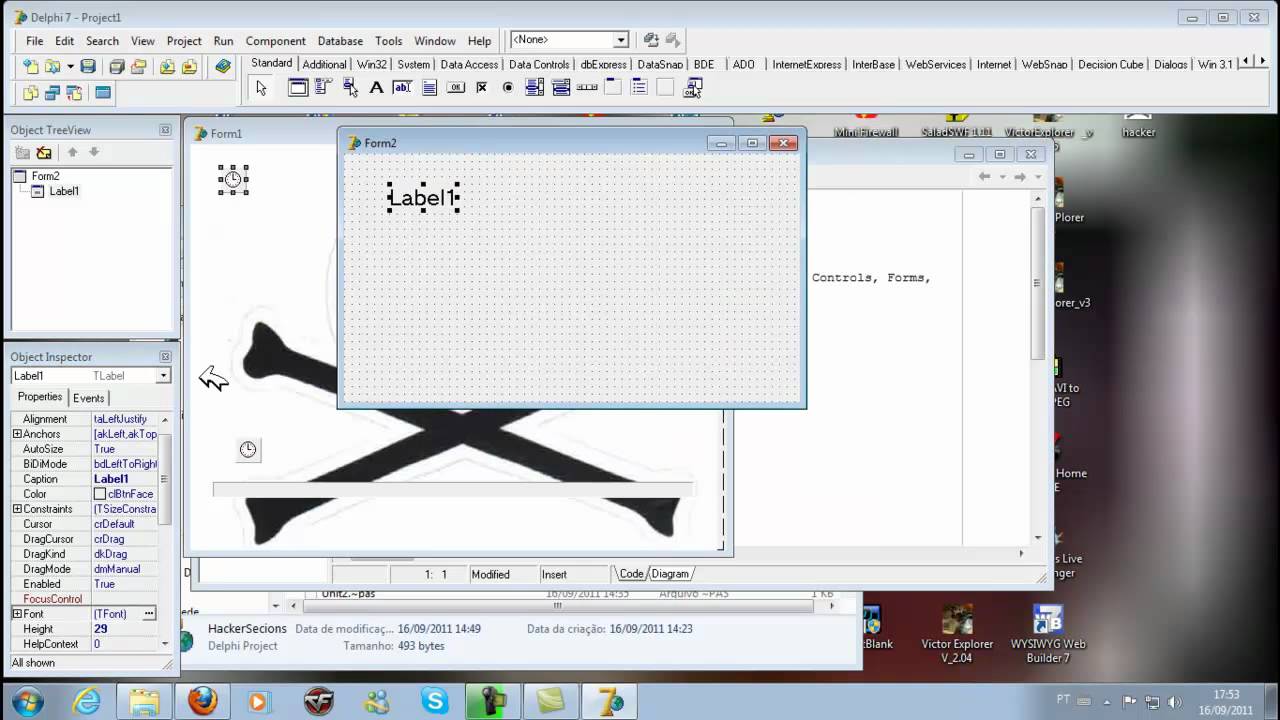The height and width of the screenshot is (720, 1280).
Task: Click the code editor forward arrow
Action: pos(1020,177)
